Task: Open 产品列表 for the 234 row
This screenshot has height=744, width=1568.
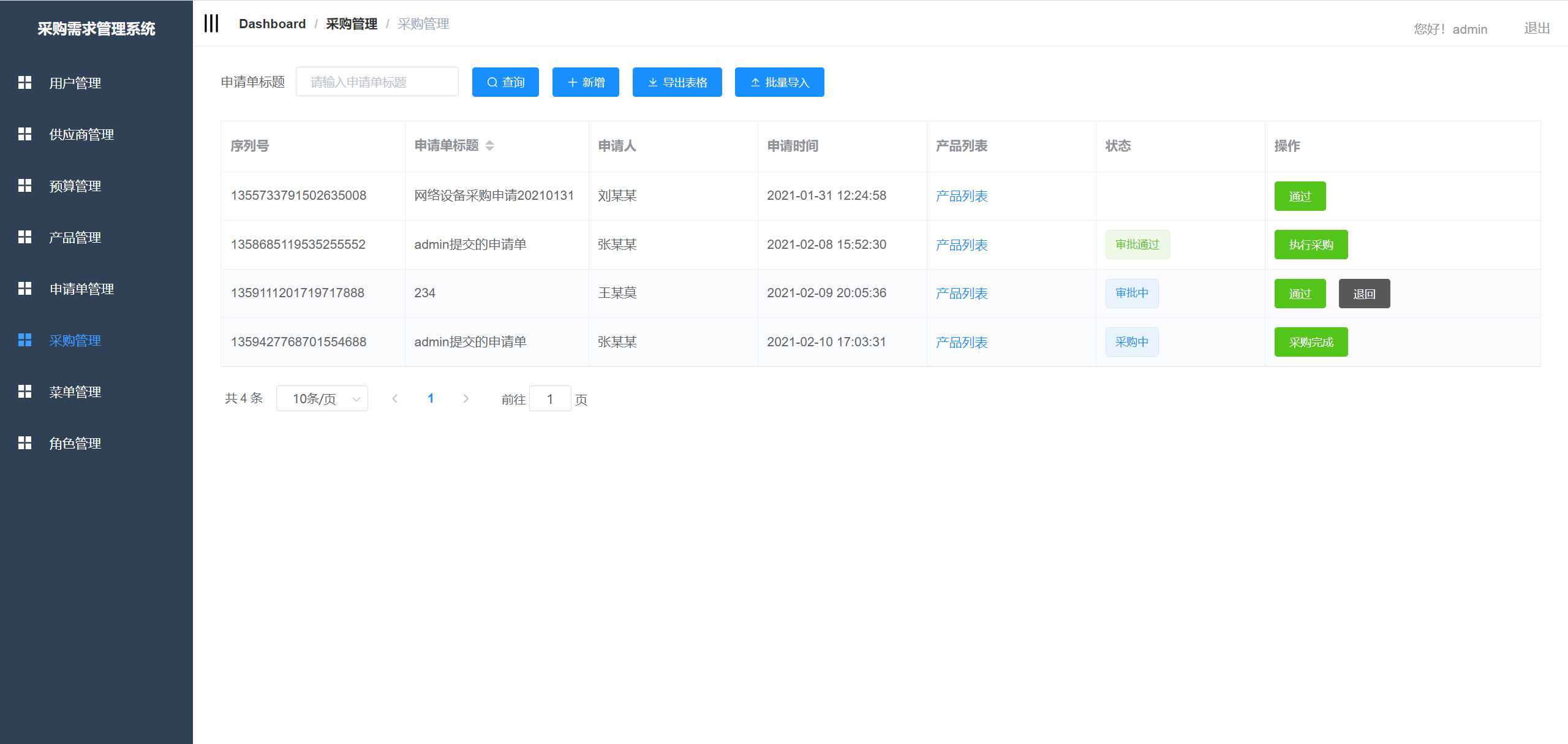Action: (962, 294)
